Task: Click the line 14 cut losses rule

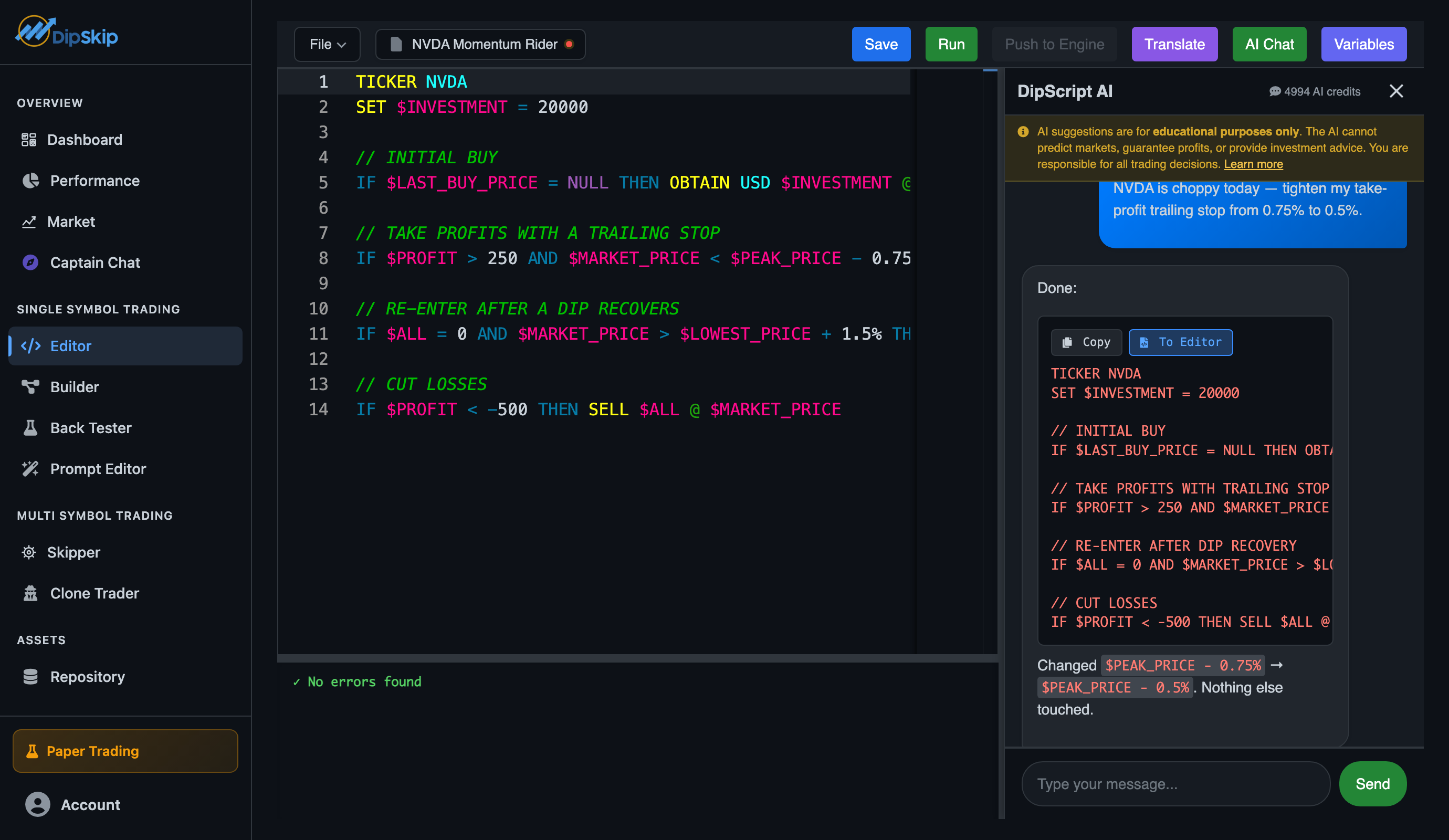Action: coord(598,409)
